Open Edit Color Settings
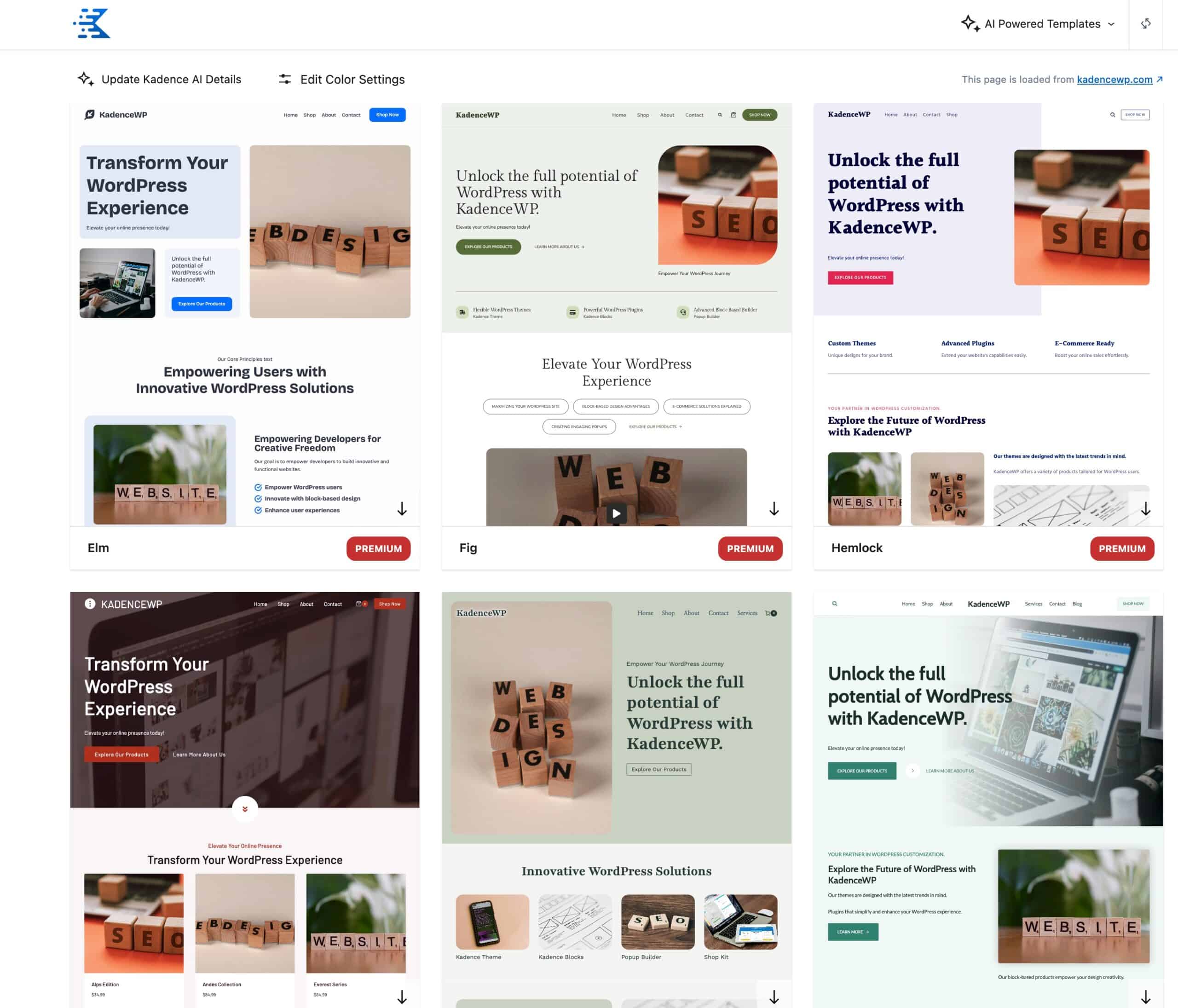1178x1008 pixels. pos(341,79)
